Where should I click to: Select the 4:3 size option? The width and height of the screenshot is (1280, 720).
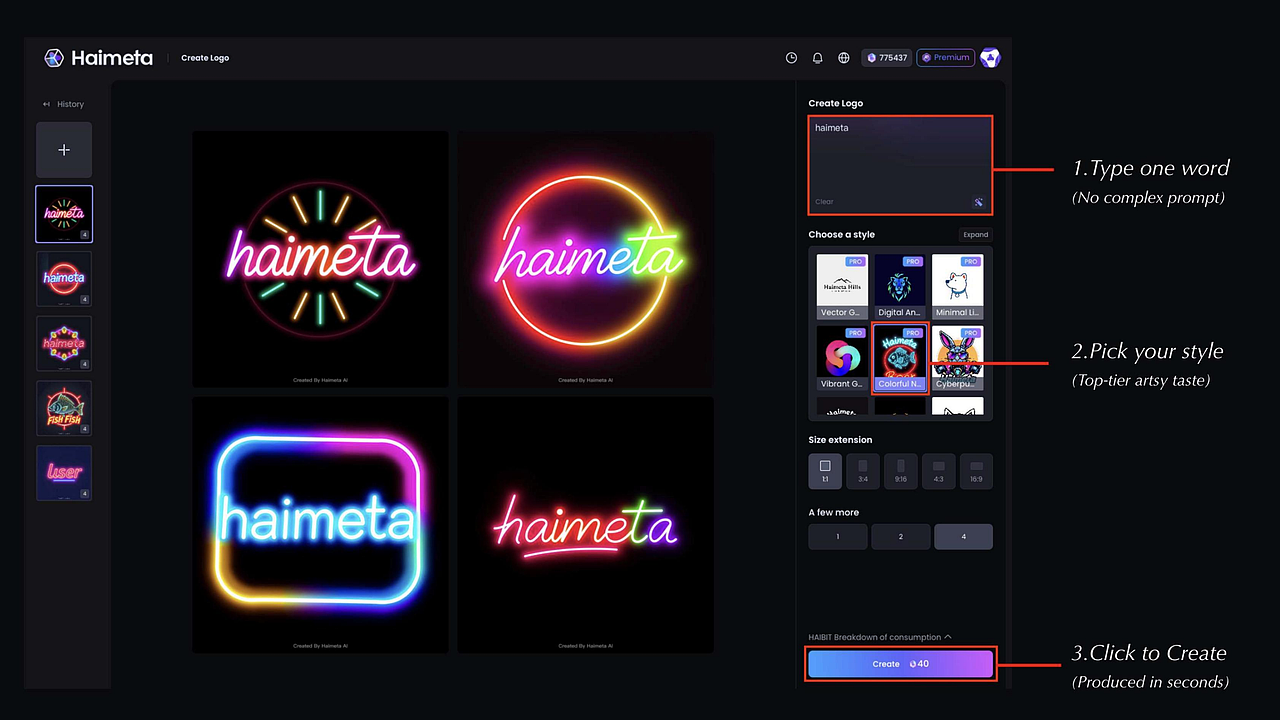(x=938, y=471)
